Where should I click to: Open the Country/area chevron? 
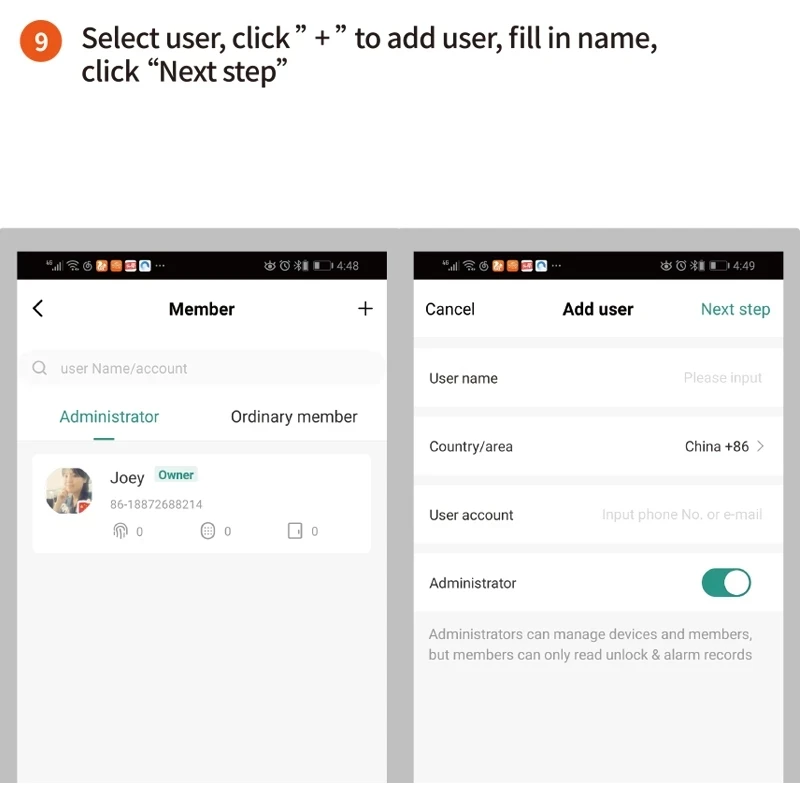coord(760,446)
